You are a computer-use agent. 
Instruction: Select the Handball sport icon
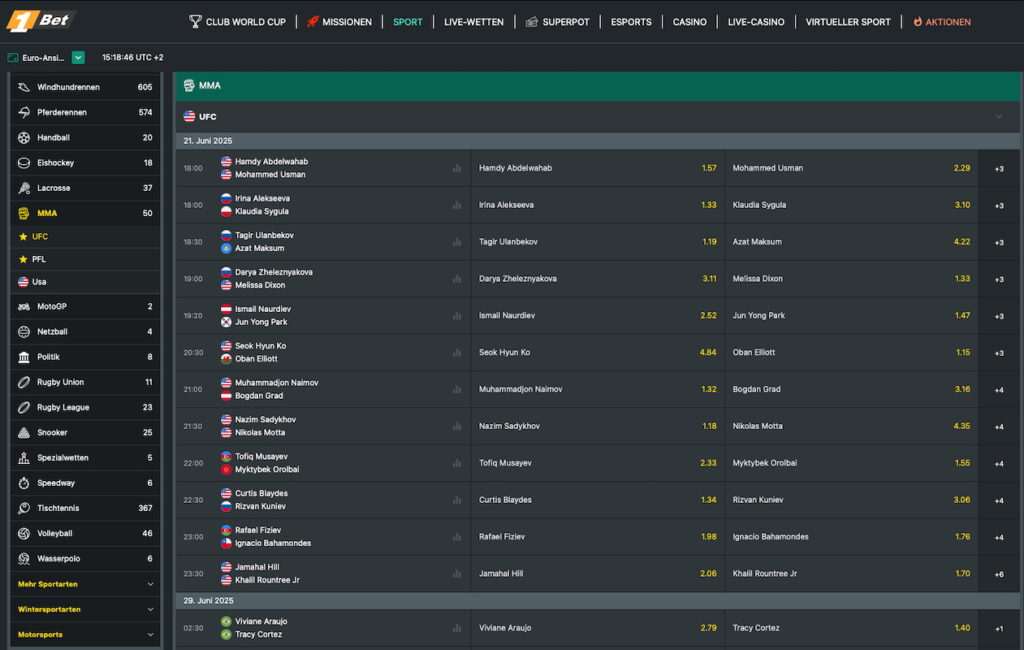pos(24,138)
